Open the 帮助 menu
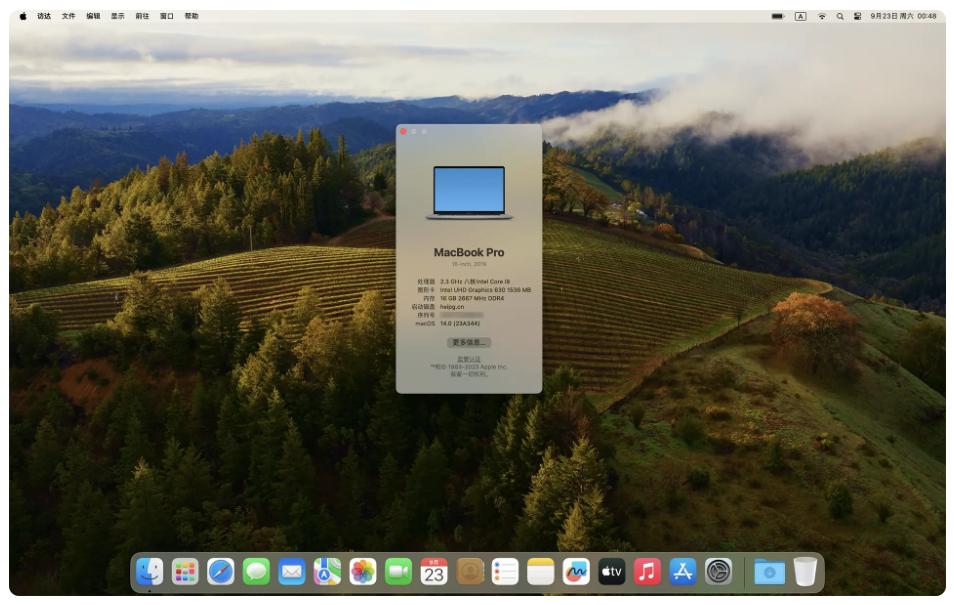The height and width of the screenshot is (605, 954). pos(191,16)
